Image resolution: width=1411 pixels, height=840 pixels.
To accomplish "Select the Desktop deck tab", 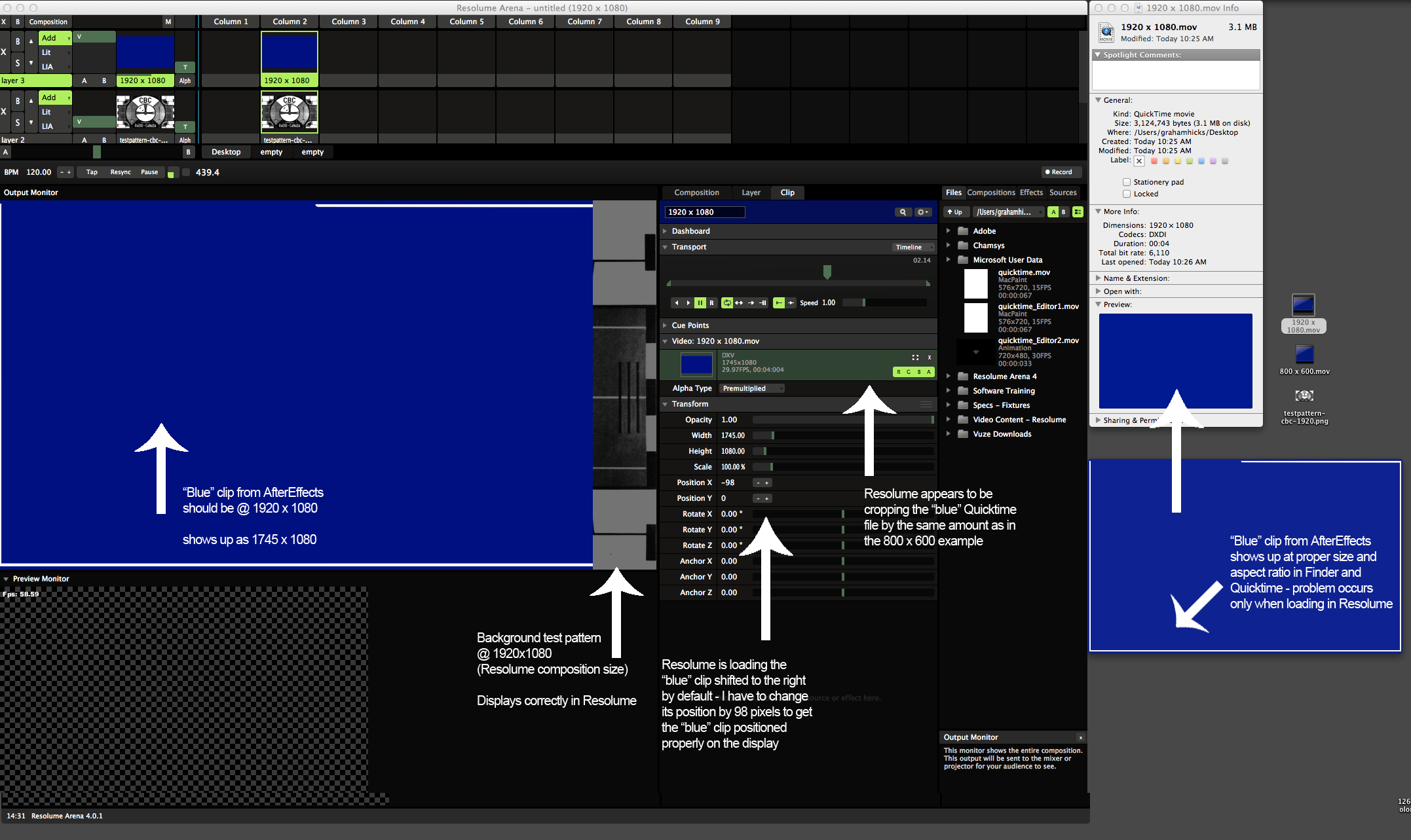I will coord(226,152).
